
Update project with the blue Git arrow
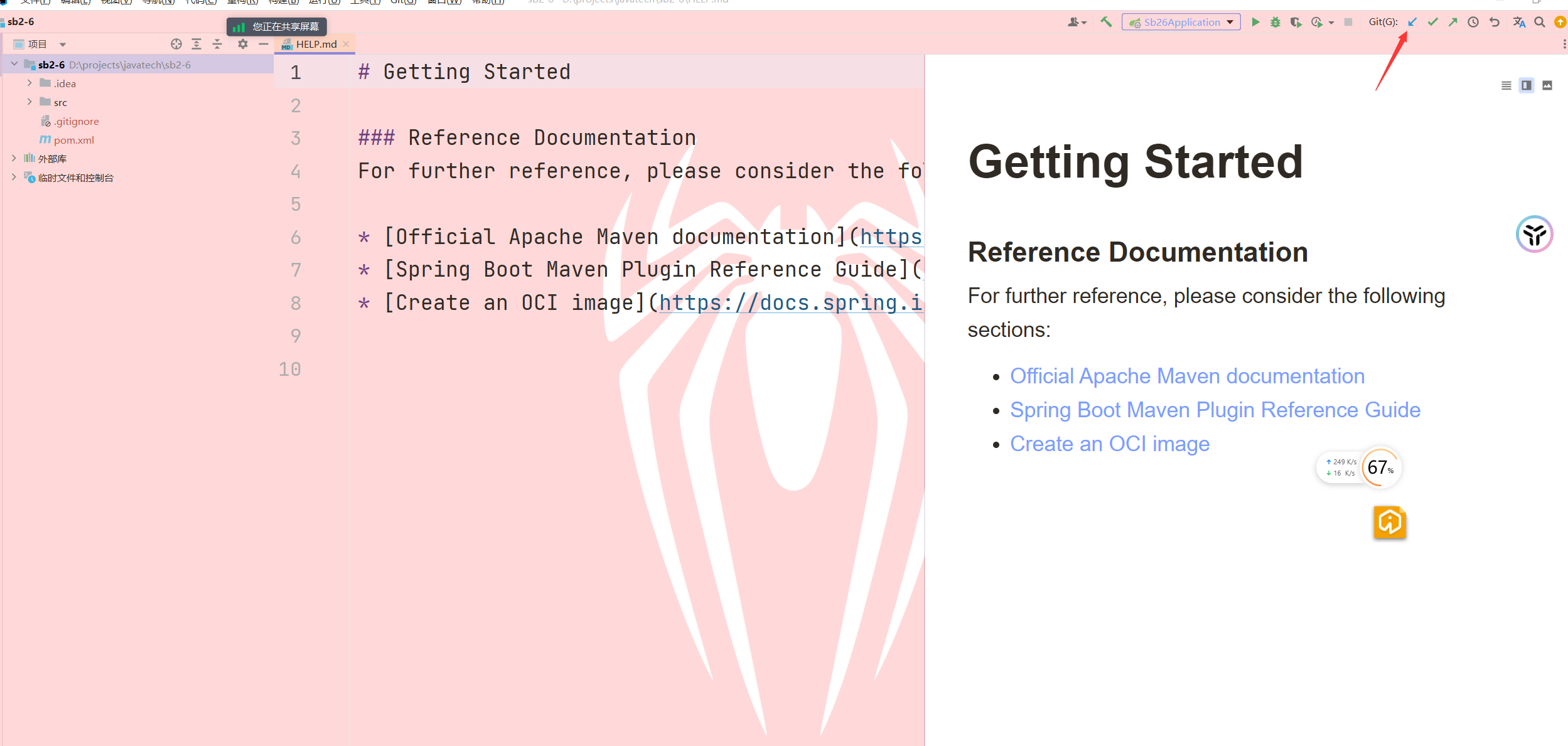[x=1412, y=22]
